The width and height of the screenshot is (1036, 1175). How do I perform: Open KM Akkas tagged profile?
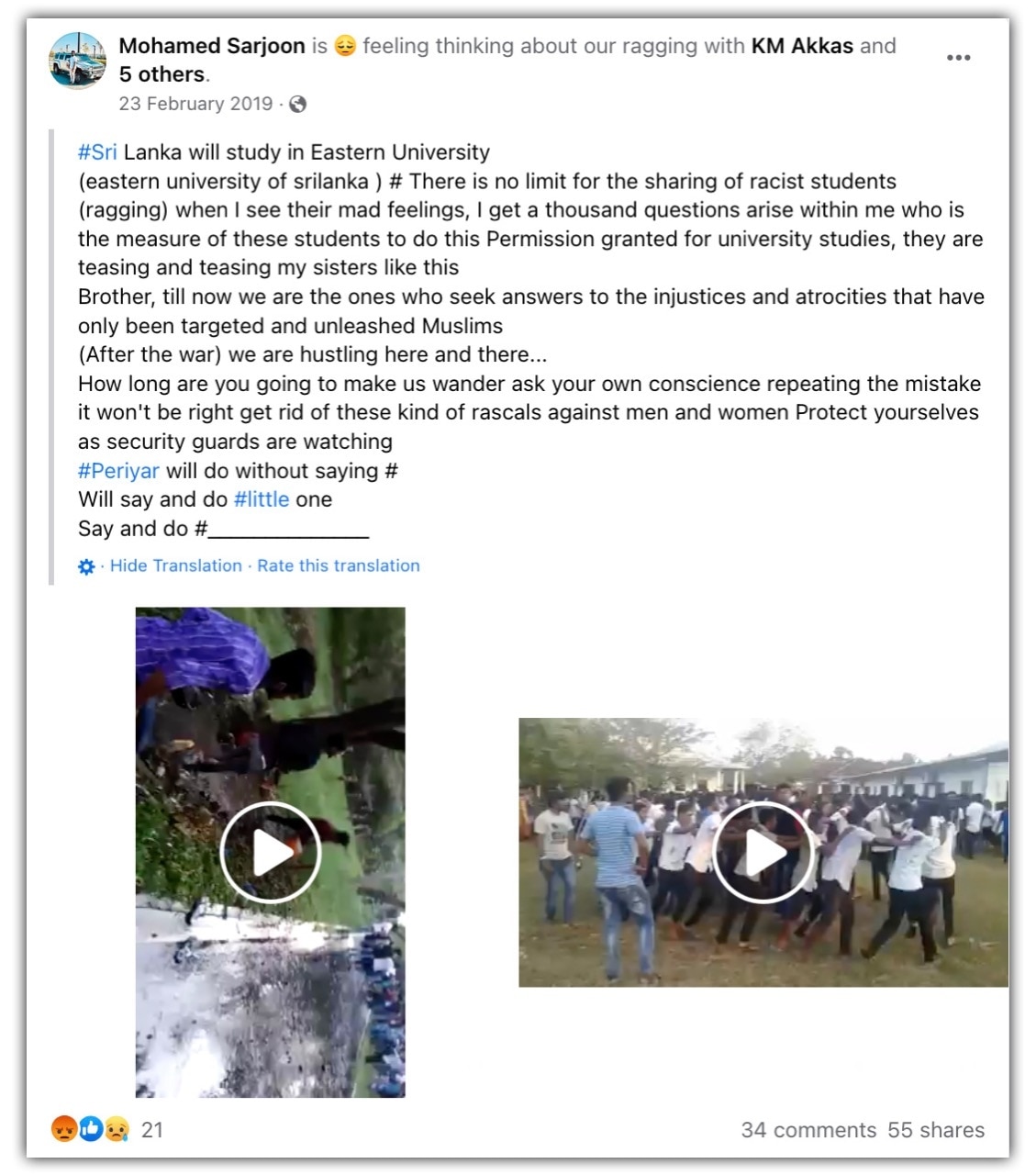pos(802,46)
